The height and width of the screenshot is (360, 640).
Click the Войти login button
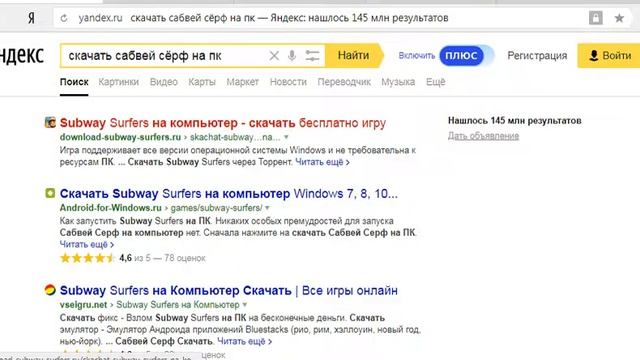(609, 56)
